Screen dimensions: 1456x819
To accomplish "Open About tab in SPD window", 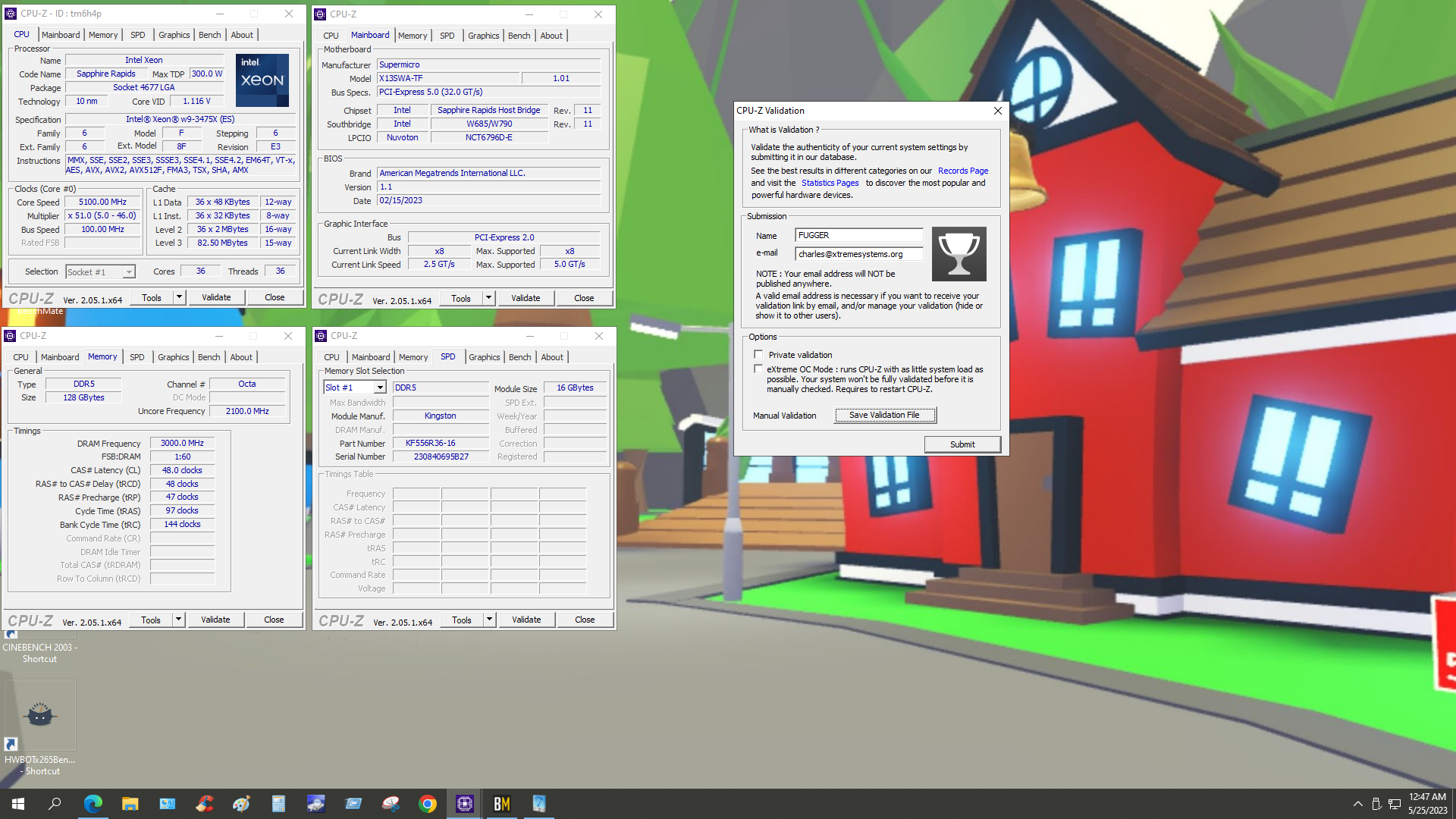I will (x=552, y=357).
